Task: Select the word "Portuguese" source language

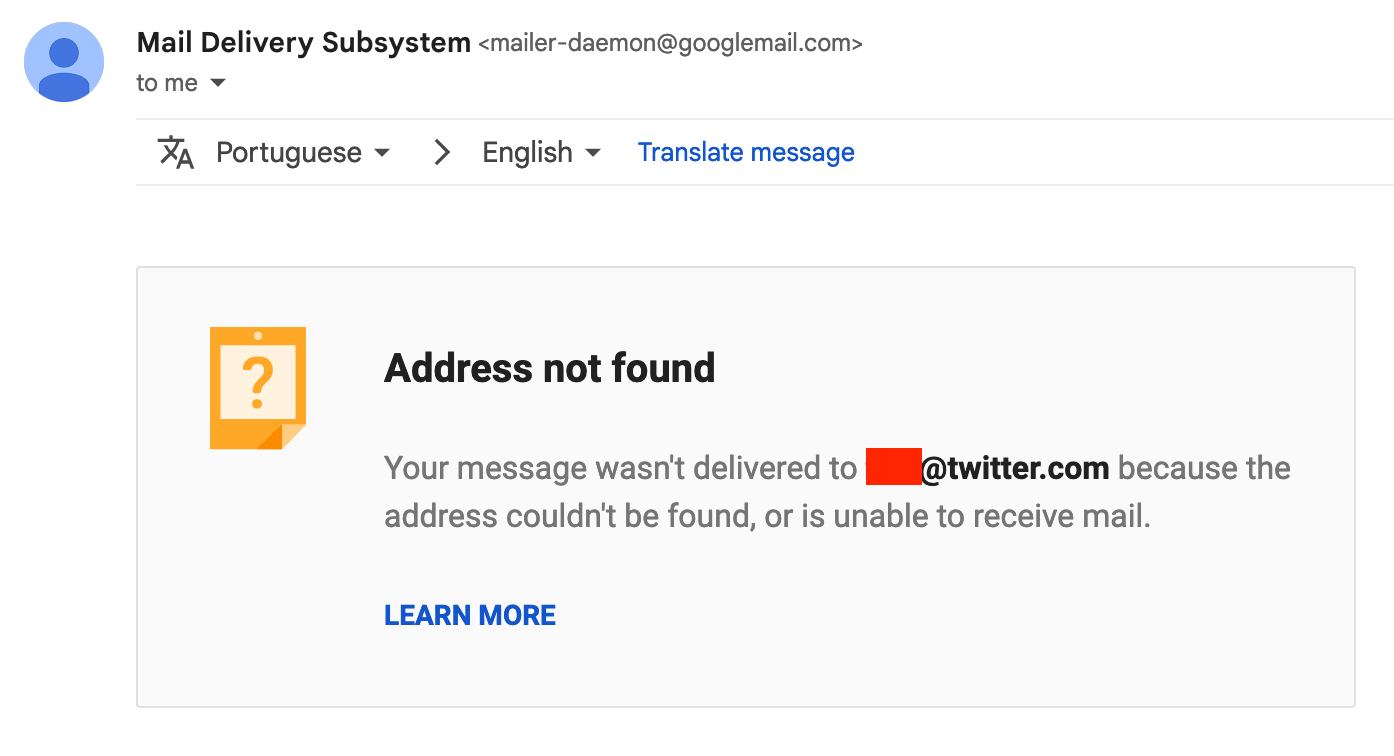Action: pos(289,152)
